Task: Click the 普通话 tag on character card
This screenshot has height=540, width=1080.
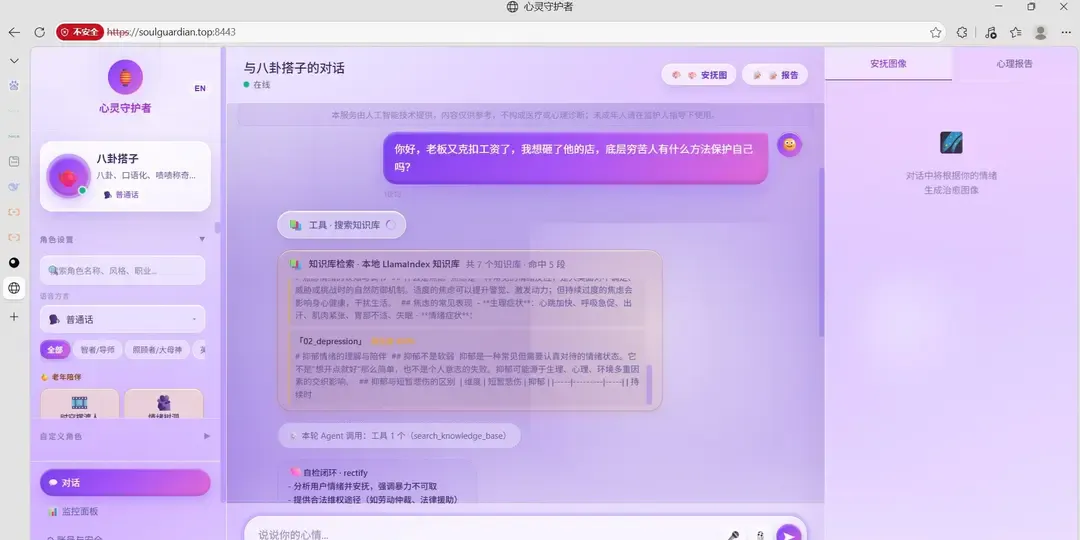Action: click(x=121, y=195)
